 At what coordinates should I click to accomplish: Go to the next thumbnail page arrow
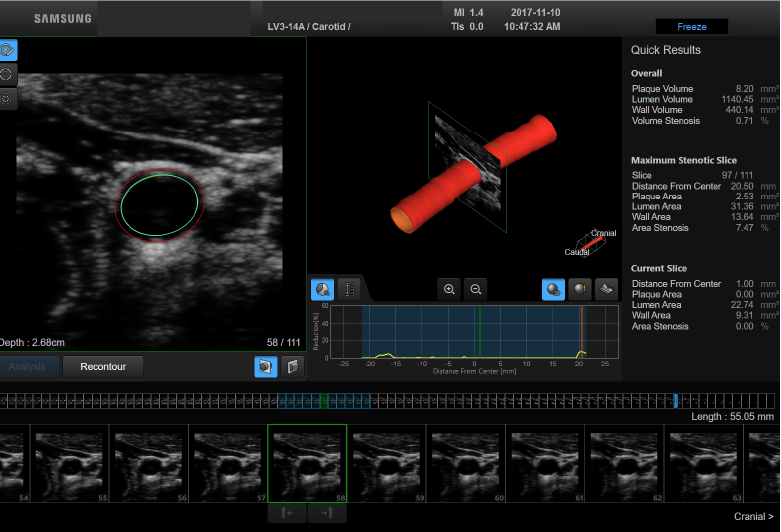(327, 513)
